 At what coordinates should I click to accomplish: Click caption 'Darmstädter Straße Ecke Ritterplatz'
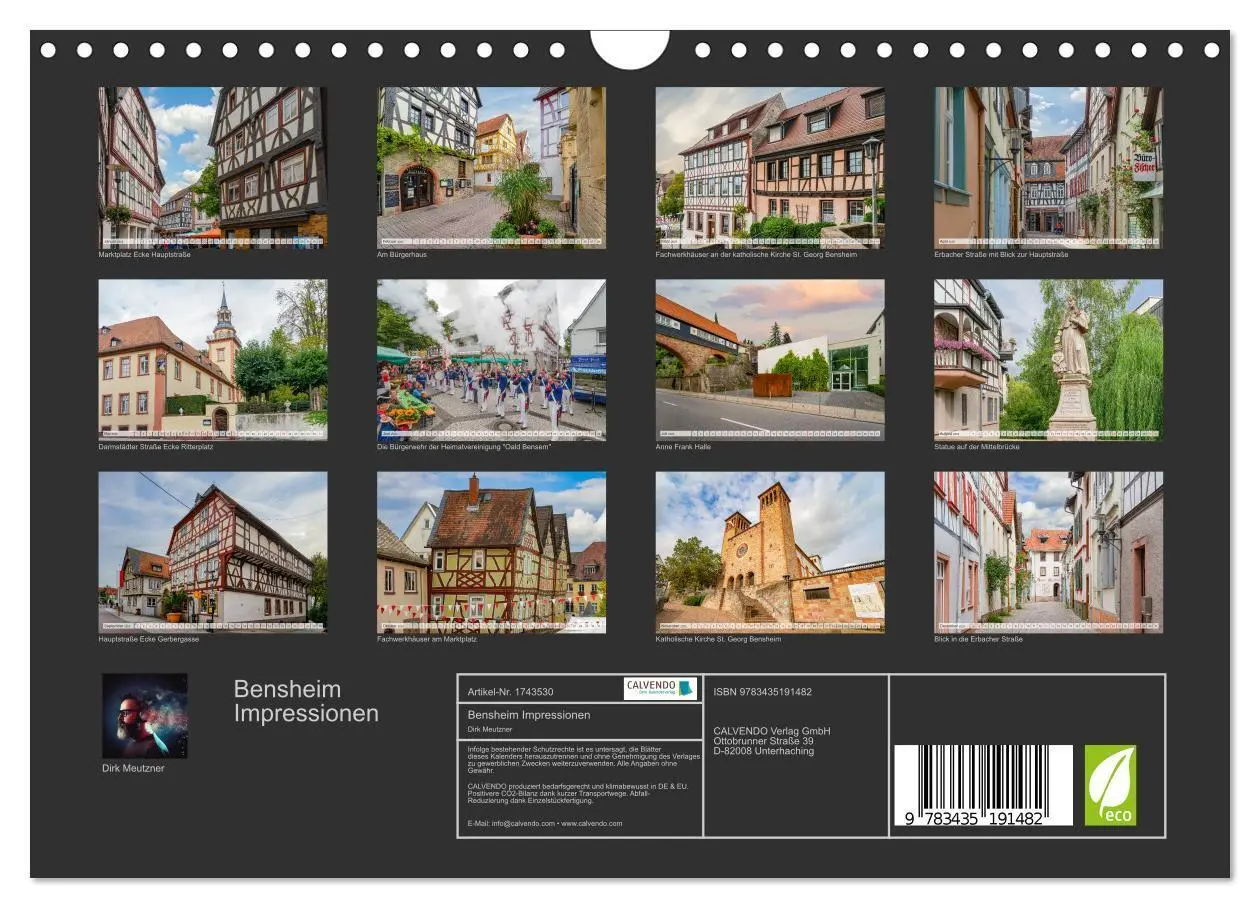pyautogui.click(x=156, y=447)
